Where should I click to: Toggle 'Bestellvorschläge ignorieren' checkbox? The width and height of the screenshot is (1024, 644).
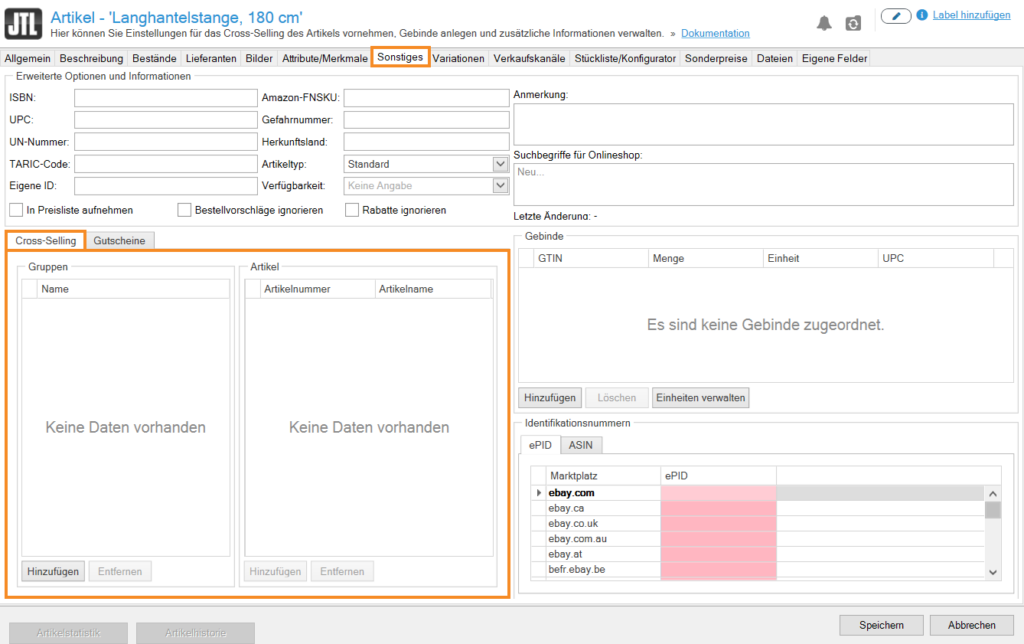pos(185,210)
